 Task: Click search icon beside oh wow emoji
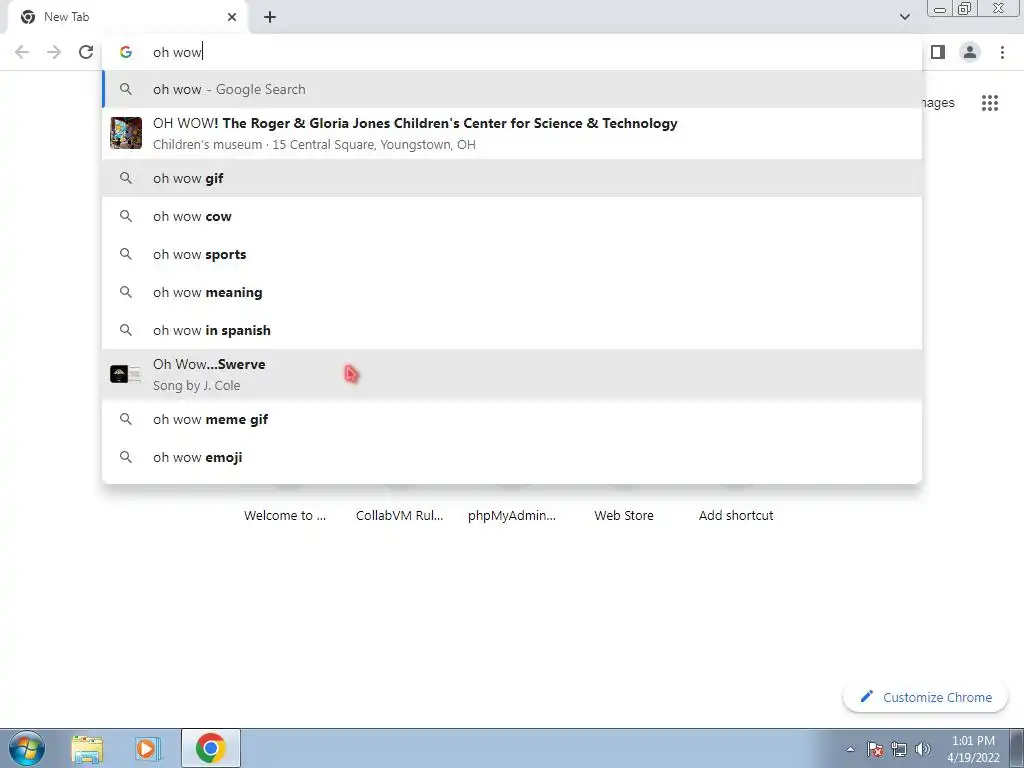pyautogui.click(x=126, y=457)
